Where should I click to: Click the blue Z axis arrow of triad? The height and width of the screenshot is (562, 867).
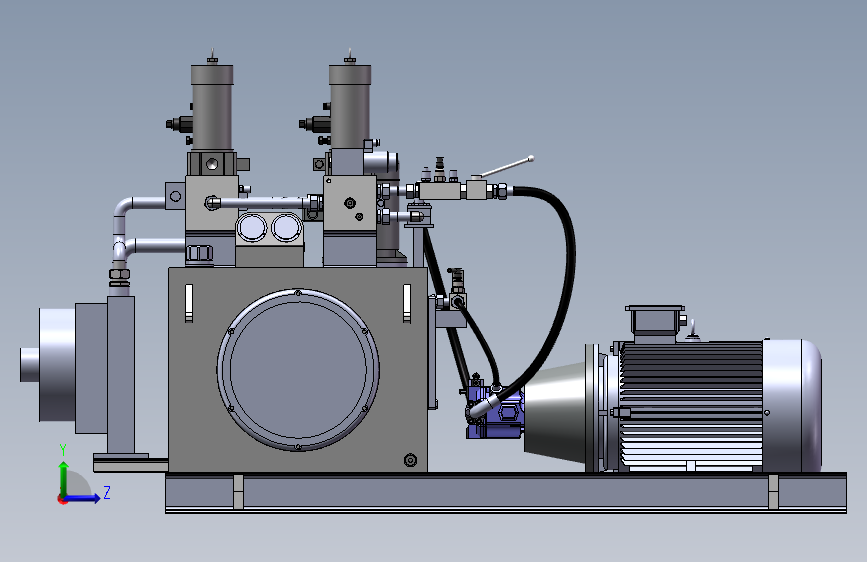coord(83,498)
